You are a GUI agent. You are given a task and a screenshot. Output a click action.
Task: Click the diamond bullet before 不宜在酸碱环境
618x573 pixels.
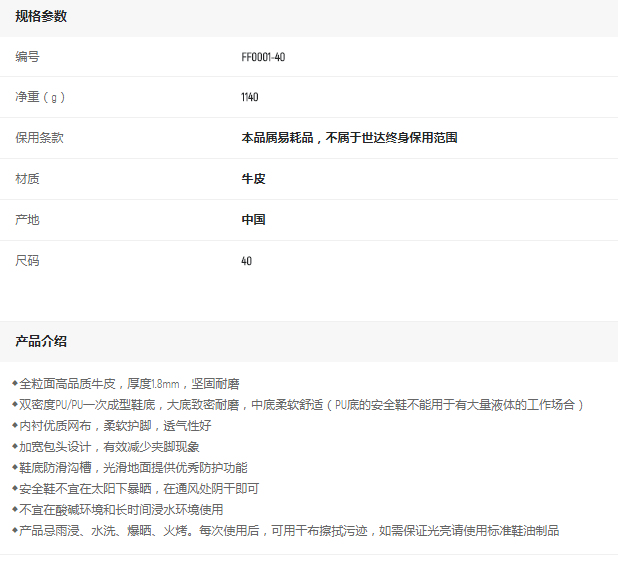[15, 509]
